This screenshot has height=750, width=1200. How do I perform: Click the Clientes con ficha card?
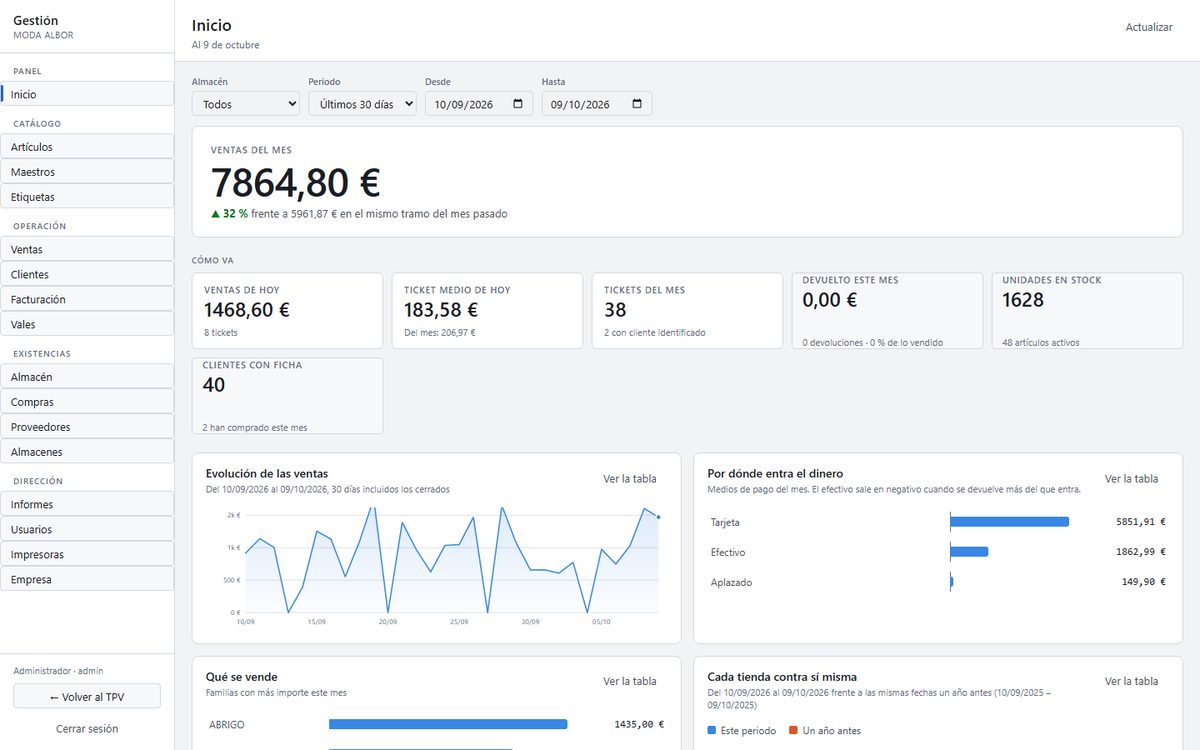click(x=287, y=396)
